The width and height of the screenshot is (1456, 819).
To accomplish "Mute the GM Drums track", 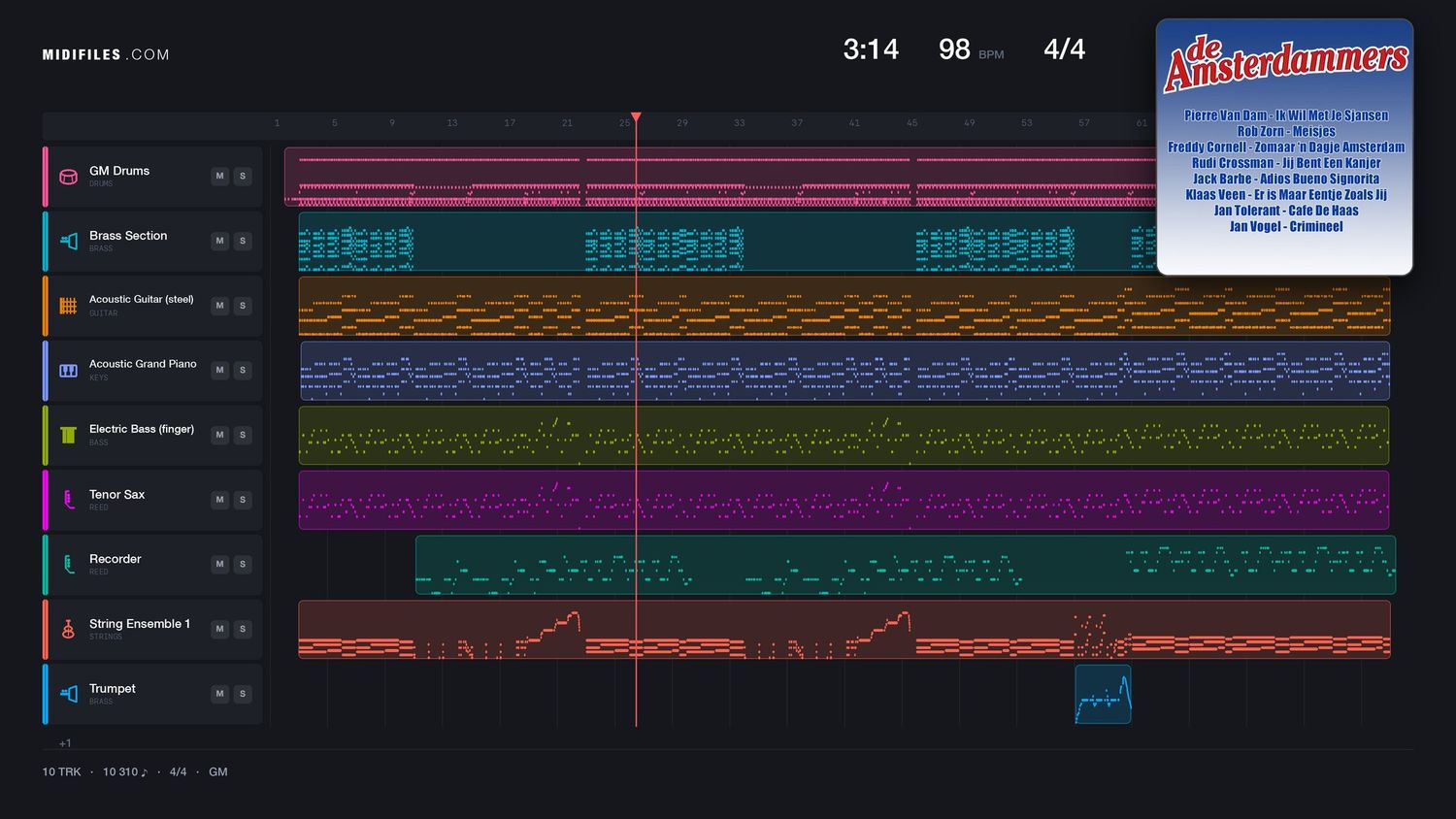I will 220,176.
